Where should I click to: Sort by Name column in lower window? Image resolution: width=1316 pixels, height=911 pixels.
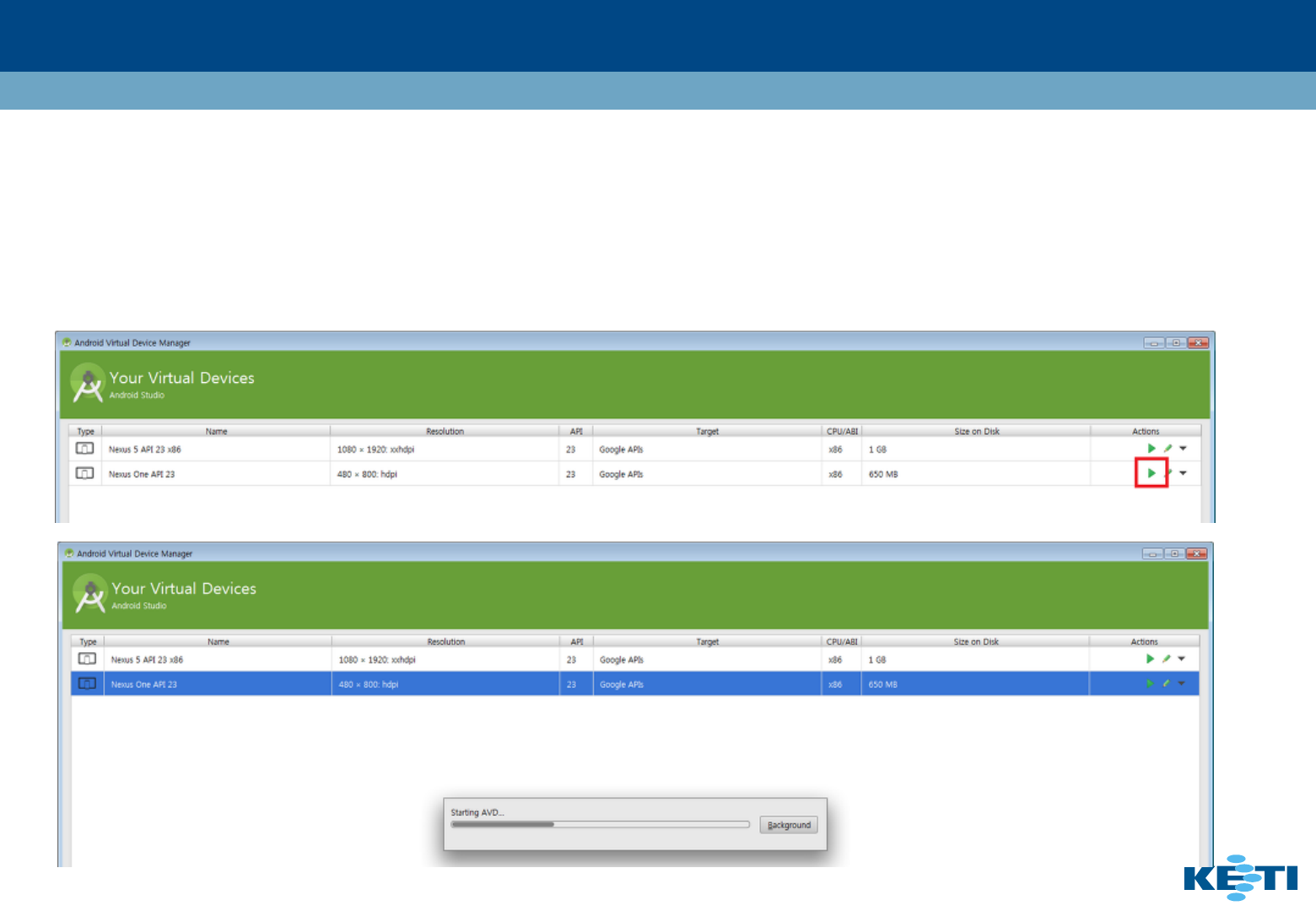point(218,642)
